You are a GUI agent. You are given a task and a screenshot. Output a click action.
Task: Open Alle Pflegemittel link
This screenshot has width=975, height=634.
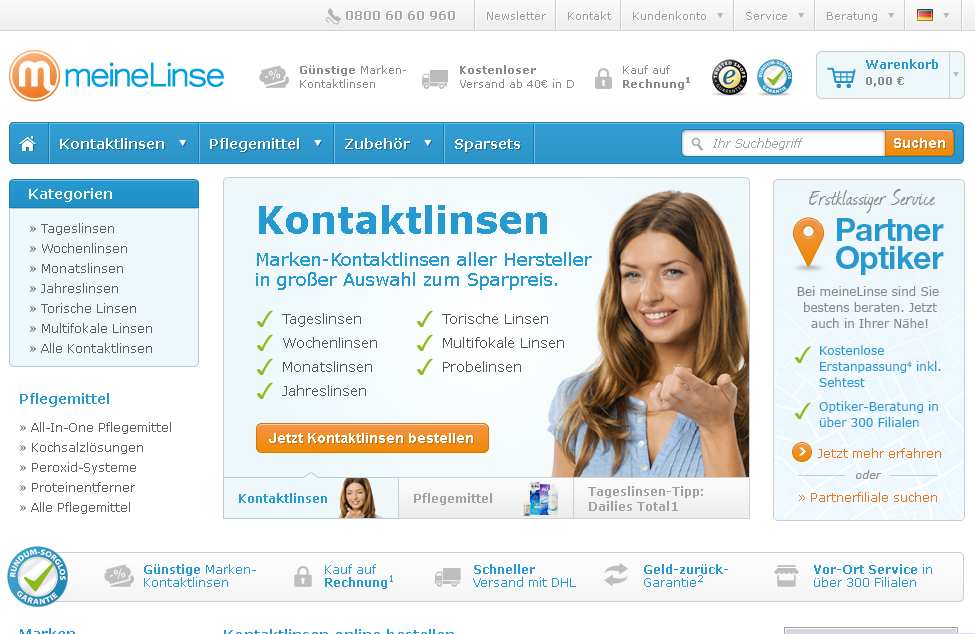click(81, 507)
